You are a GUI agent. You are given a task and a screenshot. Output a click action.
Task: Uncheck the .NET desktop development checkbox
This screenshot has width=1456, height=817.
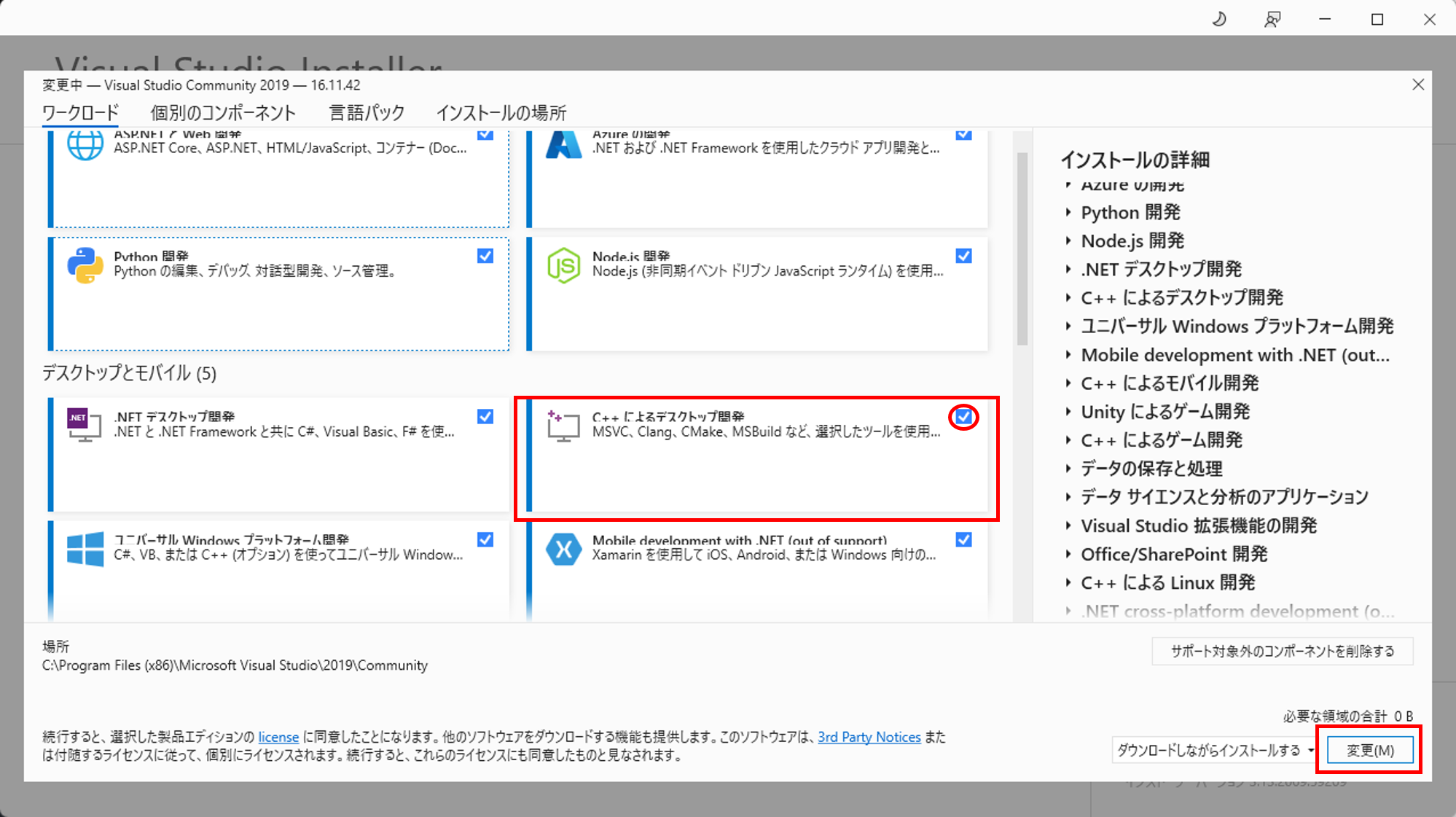tap(485, 416)
